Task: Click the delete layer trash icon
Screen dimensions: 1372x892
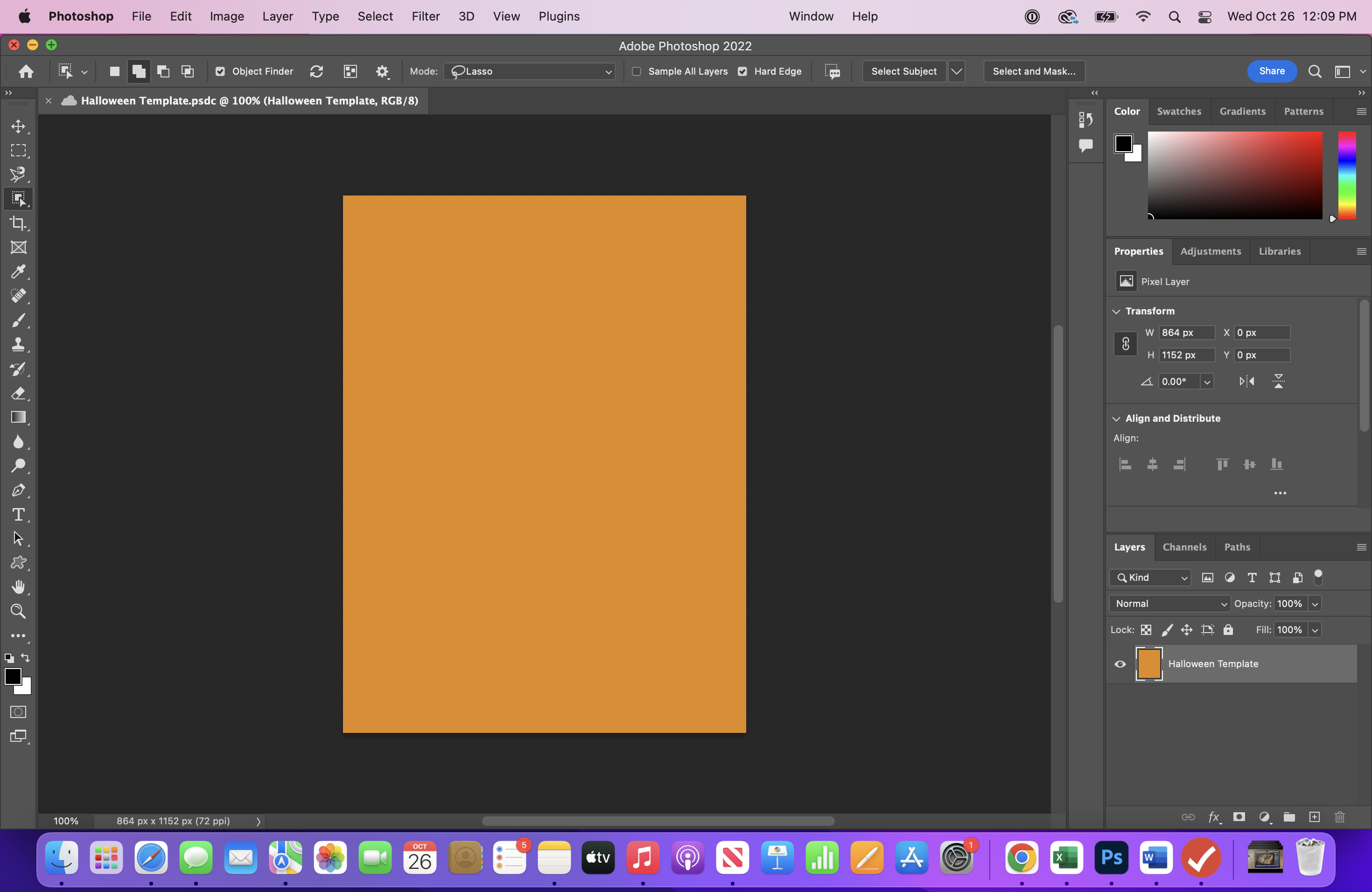Action: click(x=1340, y=817)
